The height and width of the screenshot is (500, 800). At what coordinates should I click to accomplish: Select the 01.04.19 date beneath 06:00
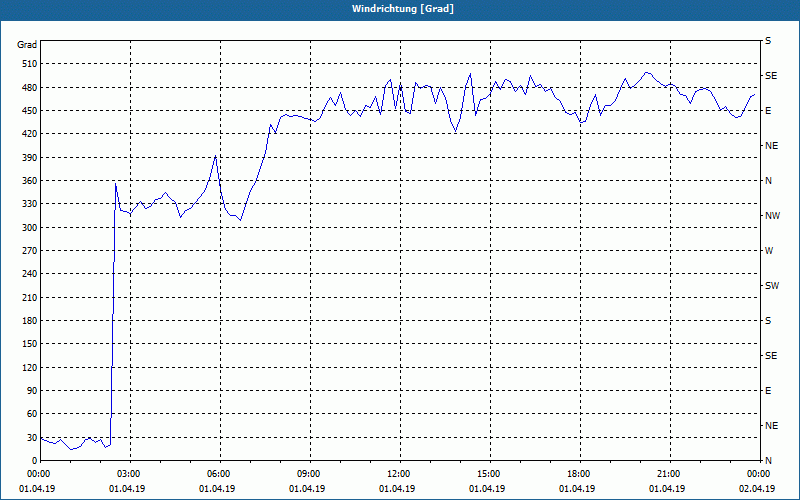[x=217, y=489]
